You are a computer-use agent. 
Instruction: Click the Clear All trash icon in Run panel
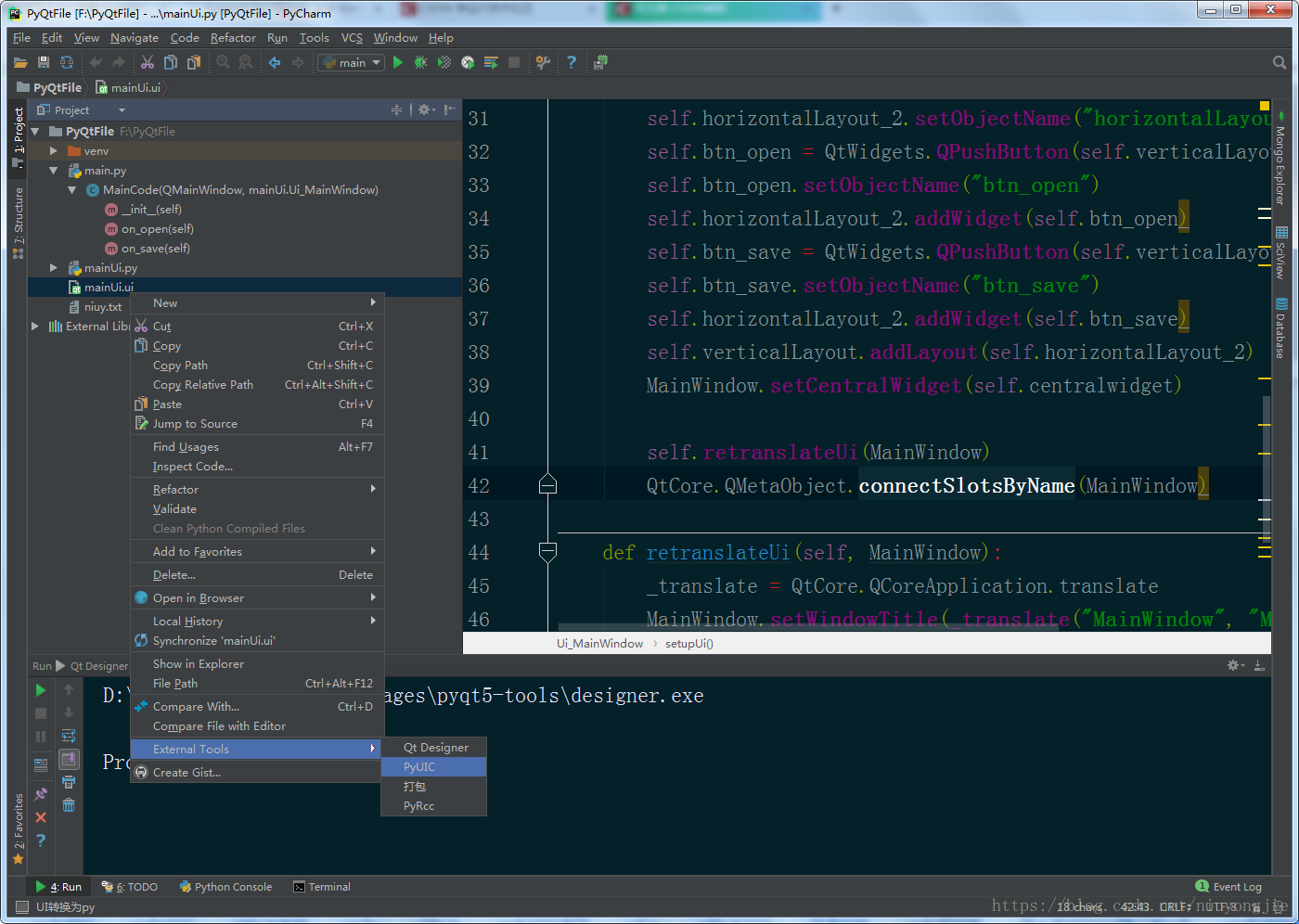click(69, 805)
